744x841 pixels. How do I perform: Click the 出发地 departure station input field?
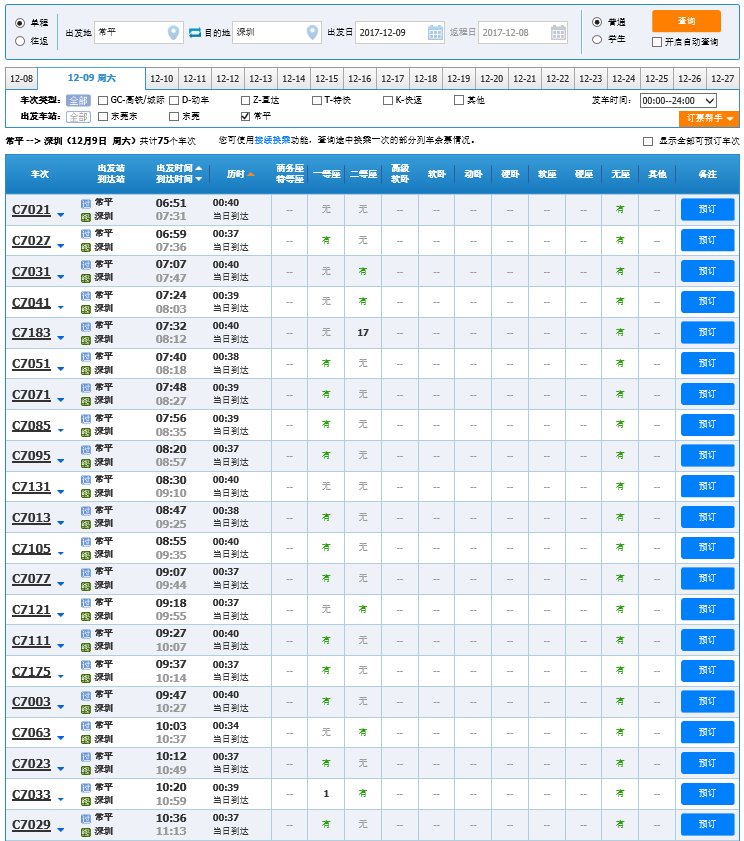pyautogui.click(x=130, y=33)
